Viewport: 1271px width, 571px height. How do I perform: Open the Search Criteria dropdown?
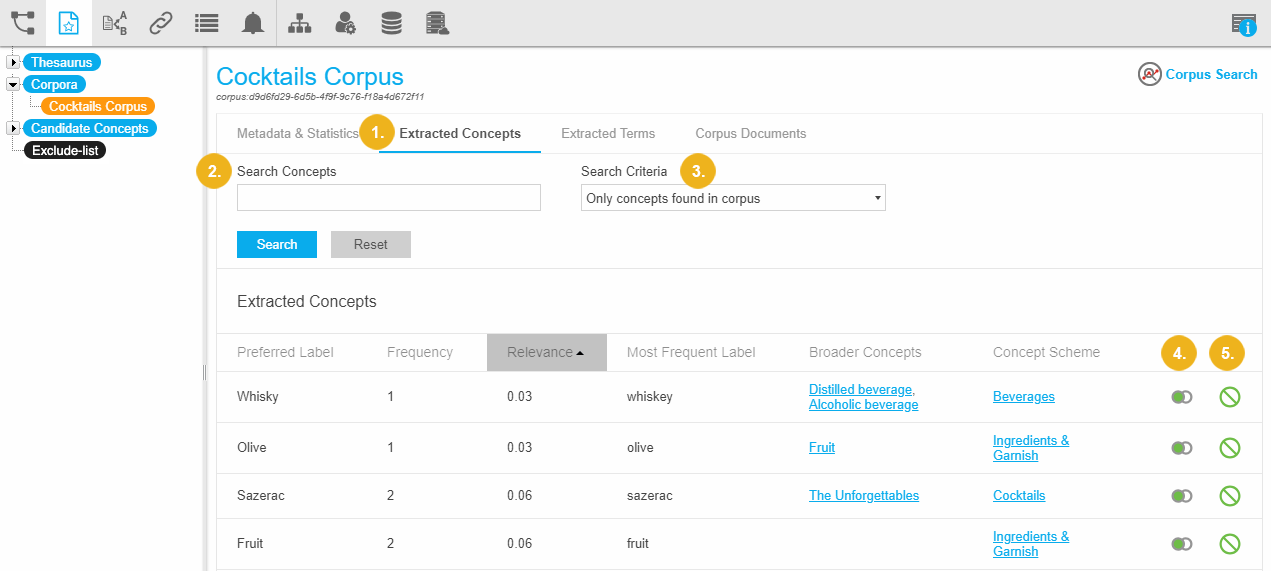tap(733, 198)
